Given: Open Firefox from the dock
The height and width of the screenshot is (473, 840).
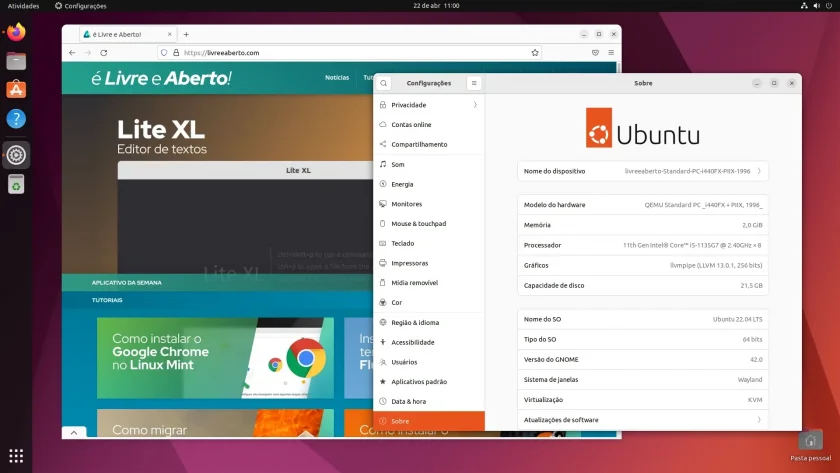Looking at the screenshot, I should tap(16, 32).
